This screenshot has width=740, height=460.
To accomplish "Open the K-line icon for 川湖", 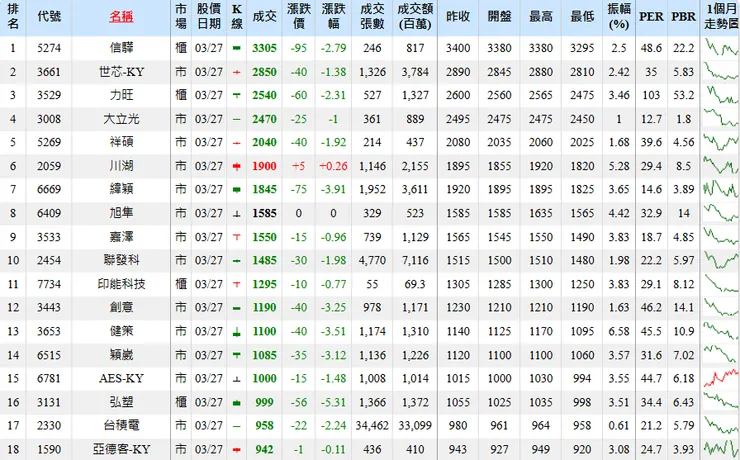I will pos(237,166).
